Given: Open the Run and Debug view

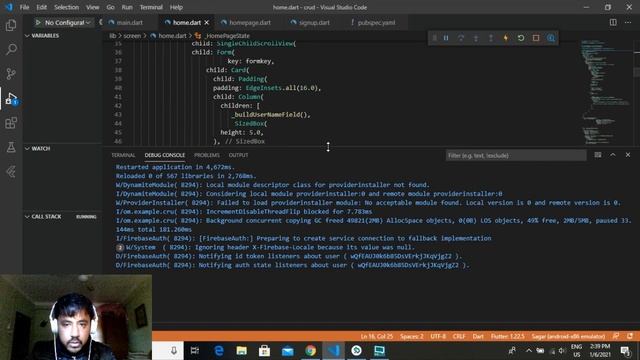Looking at the screenshot, I should point(11,98).
